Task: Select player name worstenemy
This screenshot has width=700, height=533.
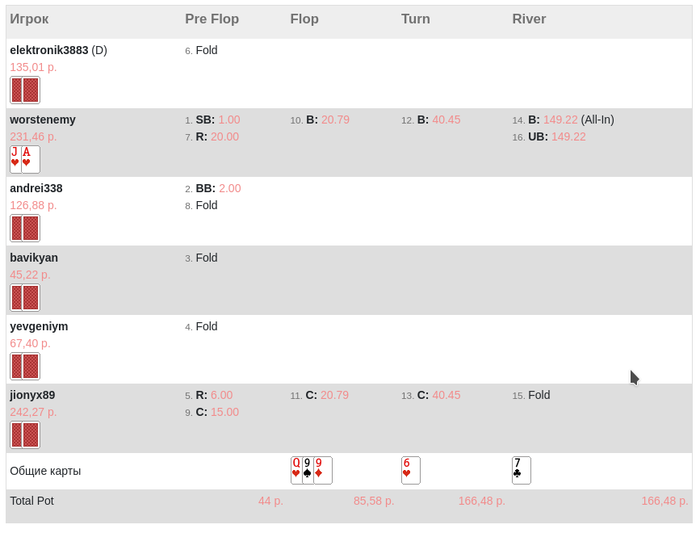Action: (x=43, y=119)
